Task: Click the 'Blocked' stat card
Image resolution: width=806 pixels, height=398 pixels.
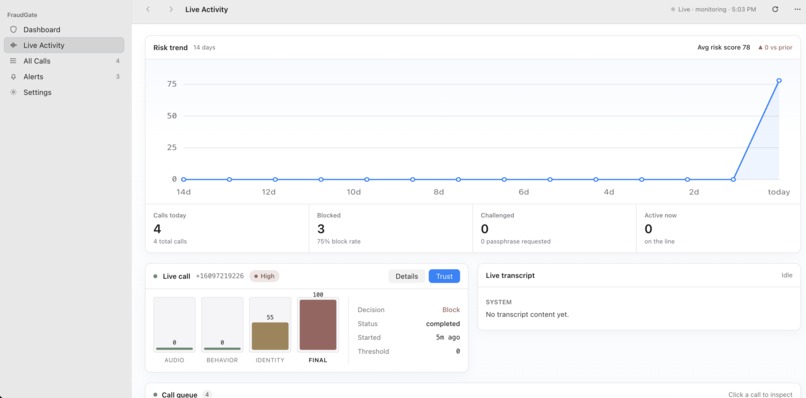Action: click(x=391, y=228)
